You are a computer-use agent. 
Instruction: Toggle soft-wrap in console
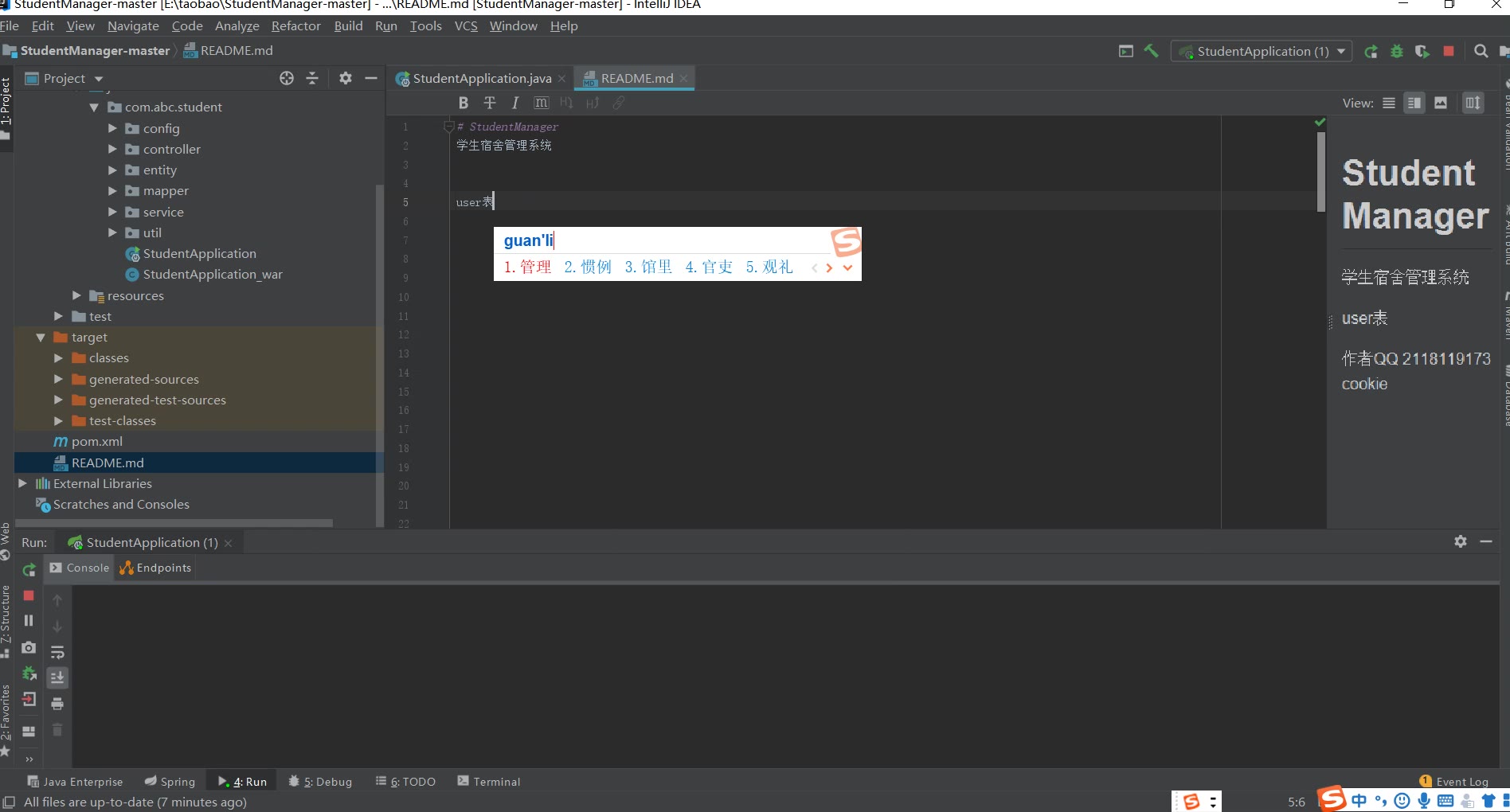click(x=57, y=653)
